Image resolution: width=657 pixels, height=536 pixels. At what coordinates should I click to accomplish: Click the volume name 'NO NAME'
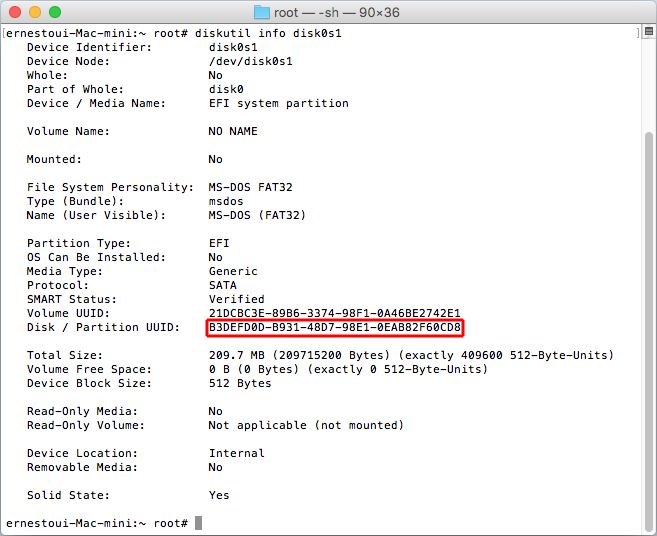pos(233,131)
